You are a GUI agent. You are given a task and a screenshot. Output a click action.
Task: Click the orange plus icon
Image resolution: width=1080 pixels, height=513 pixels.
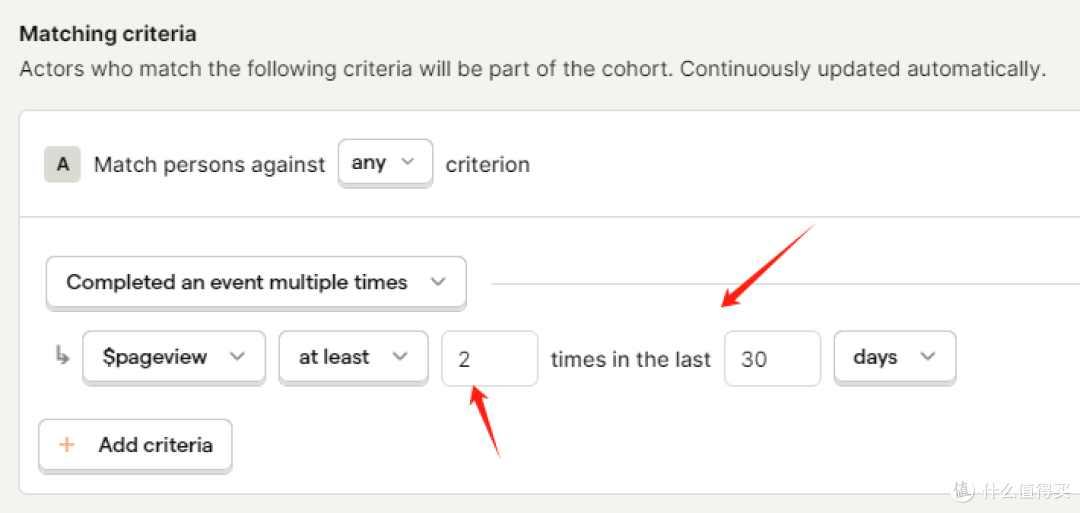pos(67,445)
